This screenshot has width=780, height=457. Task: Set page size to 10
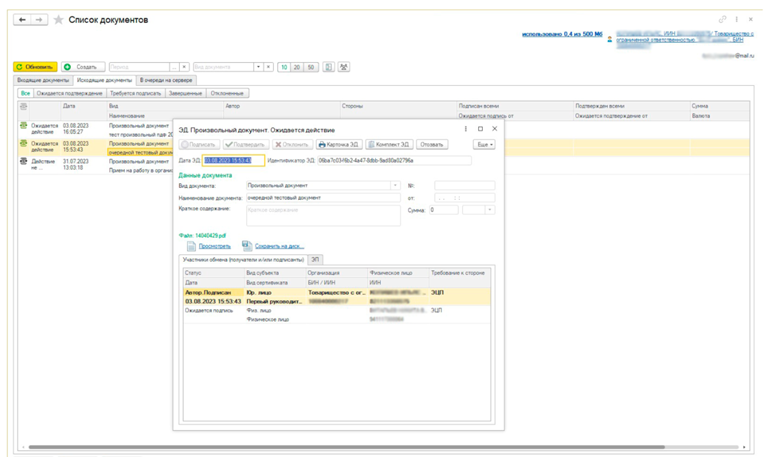point(285,67)
